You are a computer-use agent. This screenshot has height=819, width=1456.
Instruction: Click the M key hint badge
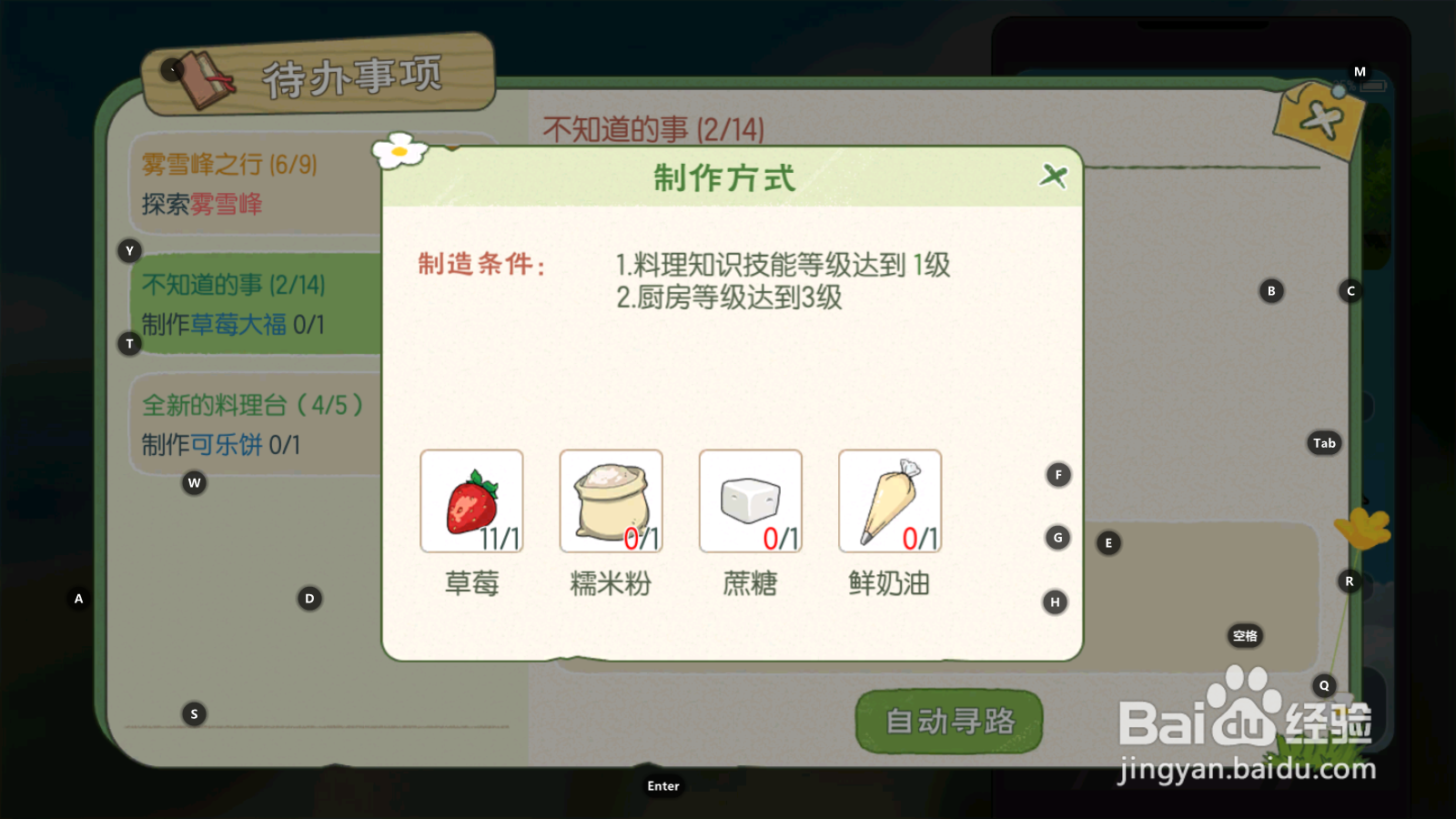(x=1360, y=72)
